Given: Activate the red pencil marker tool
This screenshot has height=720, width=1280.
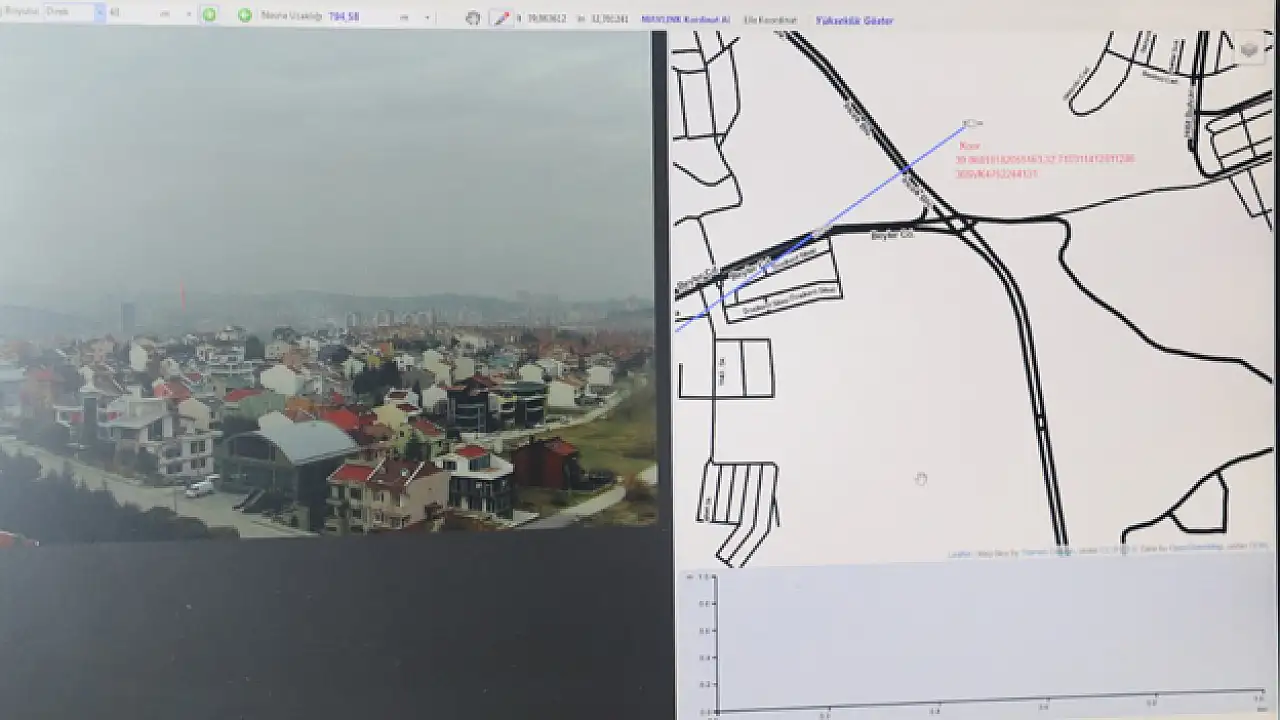Looking at the screenshot, I should pos(500,18).
